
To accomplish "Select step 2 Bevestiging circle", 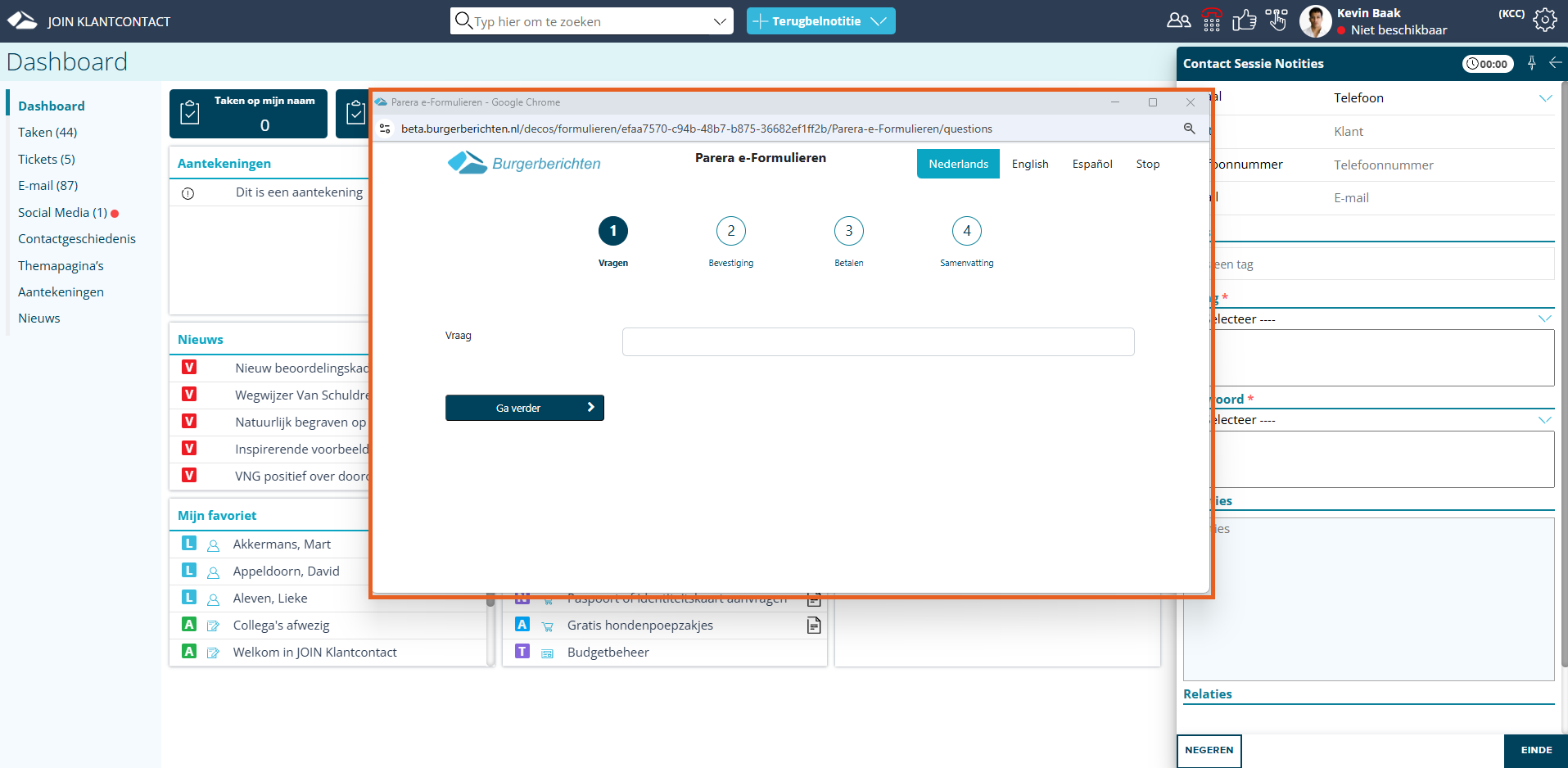I will [730, 231].
